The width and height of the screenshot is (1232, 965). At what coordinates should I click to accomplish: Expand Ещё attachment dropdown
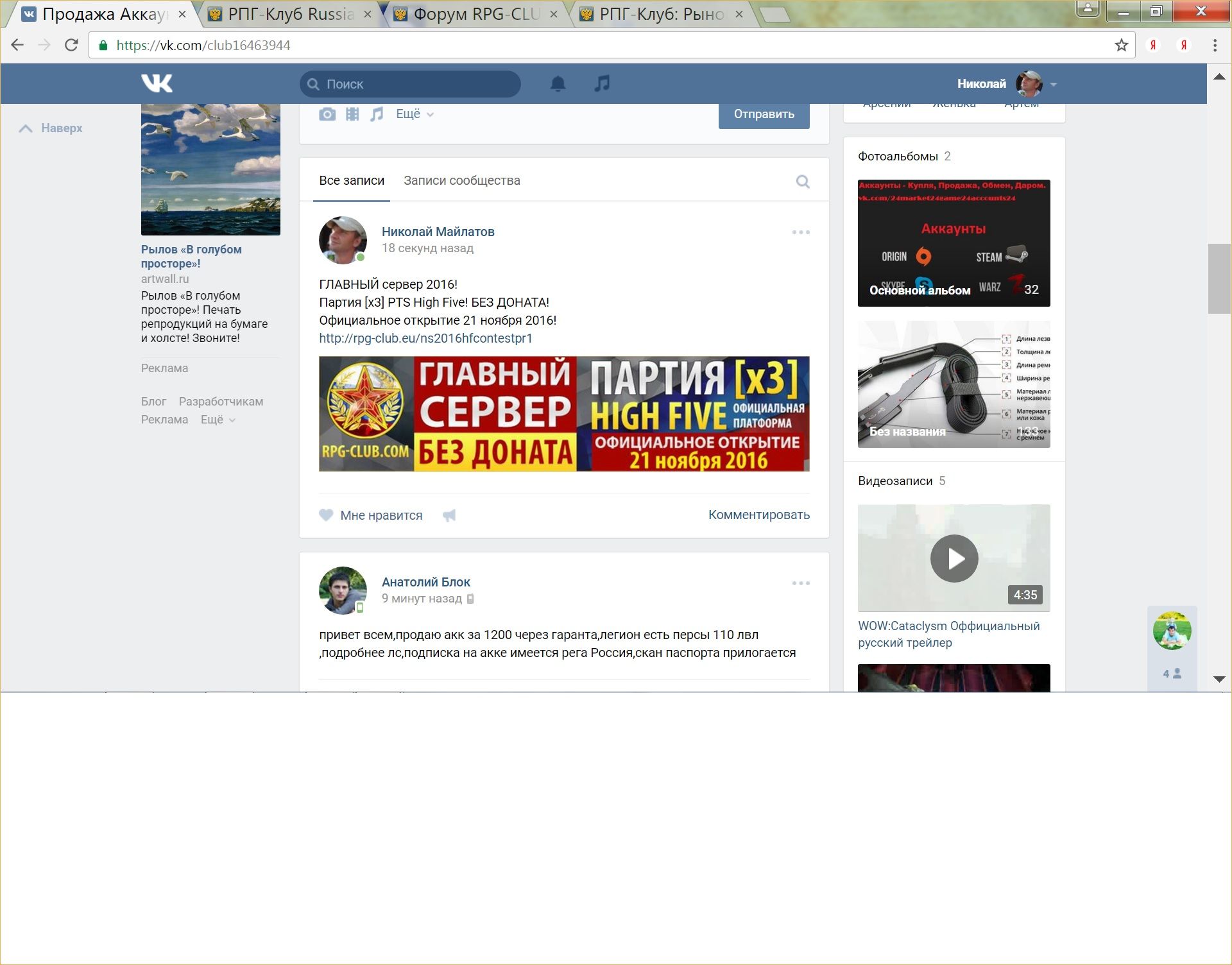coord(415,114)
